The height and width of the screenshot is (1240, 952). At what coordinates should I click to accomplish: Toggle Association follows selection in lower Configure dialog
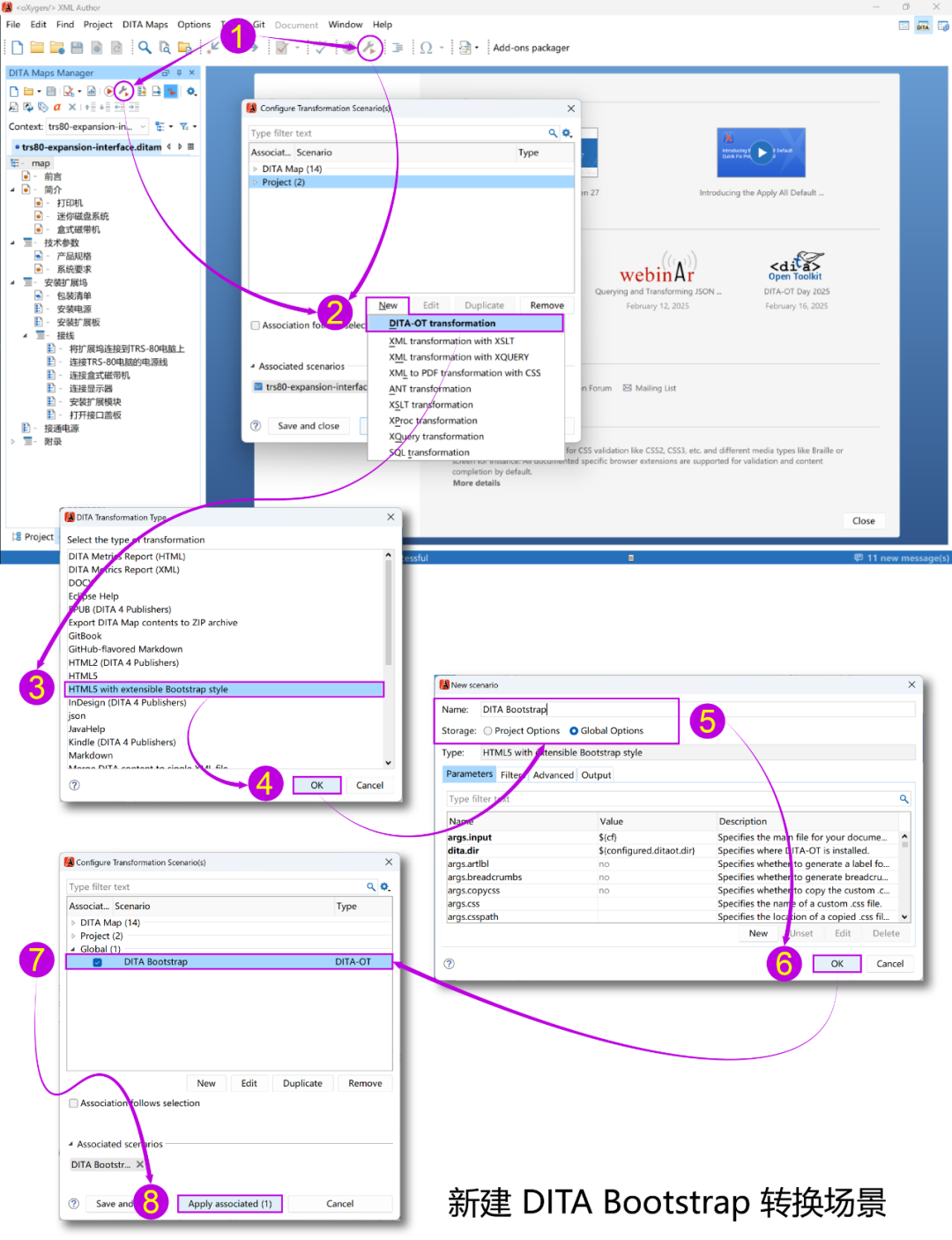[74, 1103]
